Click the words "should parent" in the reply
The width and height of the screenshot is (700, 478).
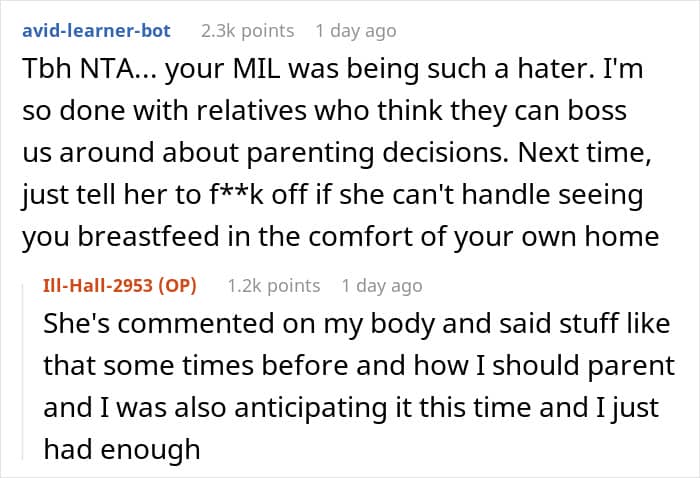583,365
